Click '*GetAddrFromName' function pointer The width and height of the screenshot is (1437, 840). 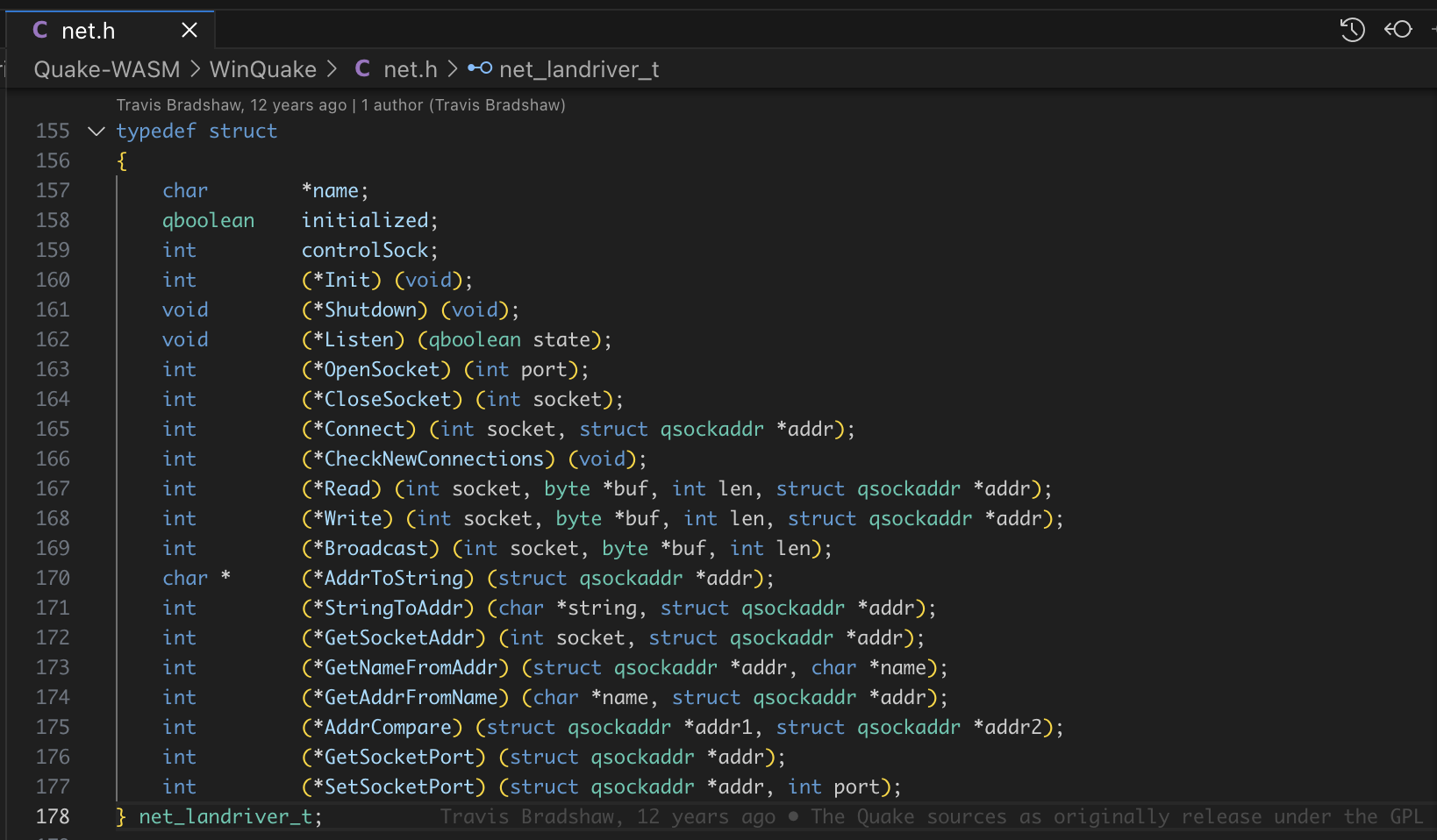tap(405, 698)
